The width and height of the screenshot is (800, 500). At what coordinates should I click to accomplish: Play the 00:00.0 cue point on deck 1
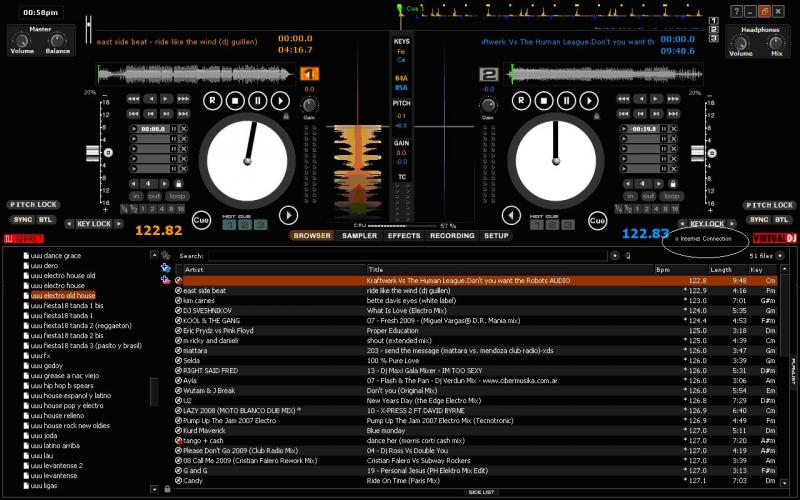(134, 129)
